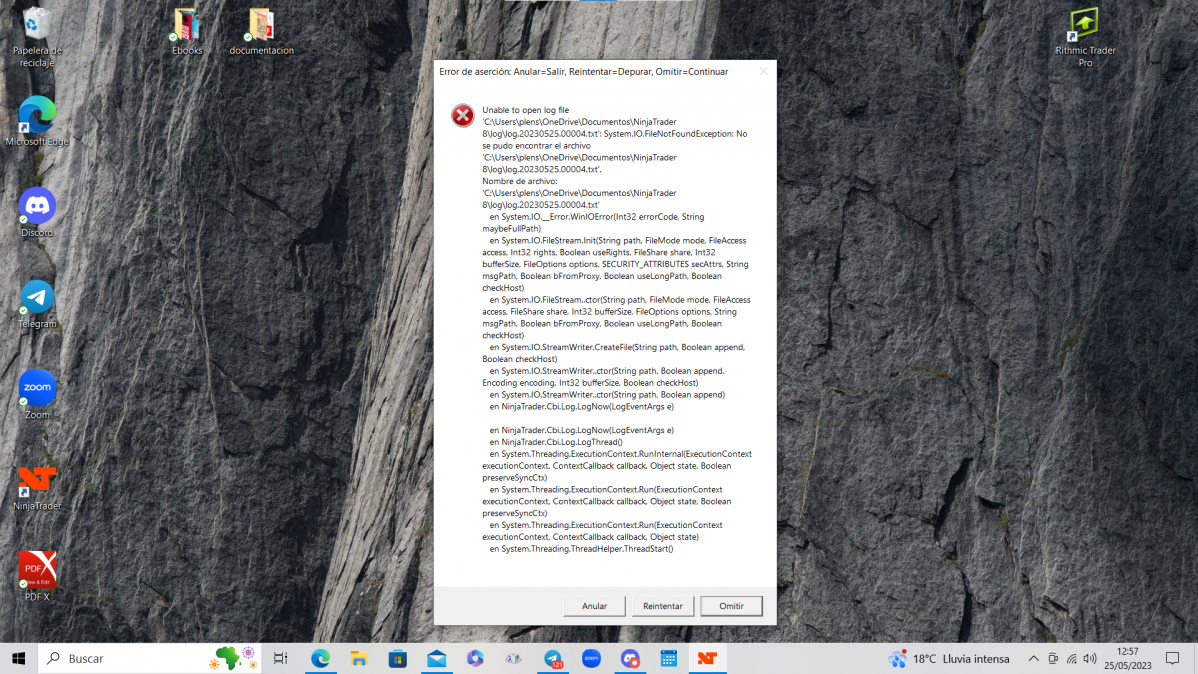Open Task View from the taskbar
Image resolution: width=1198 pixels, height=674 pixels.
280,659
